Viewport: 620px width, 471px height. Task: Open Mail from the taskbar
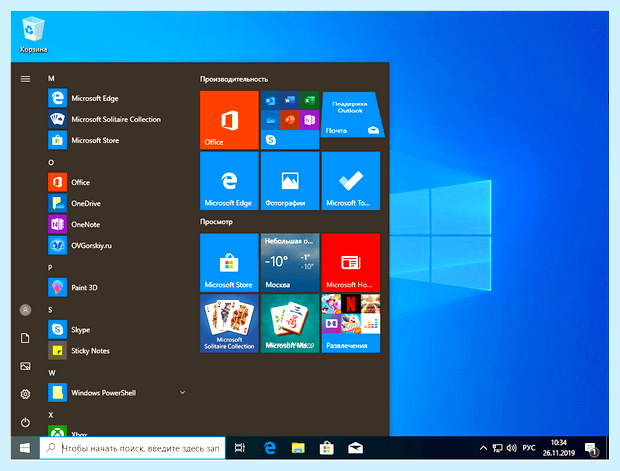(x=355, y=448)
